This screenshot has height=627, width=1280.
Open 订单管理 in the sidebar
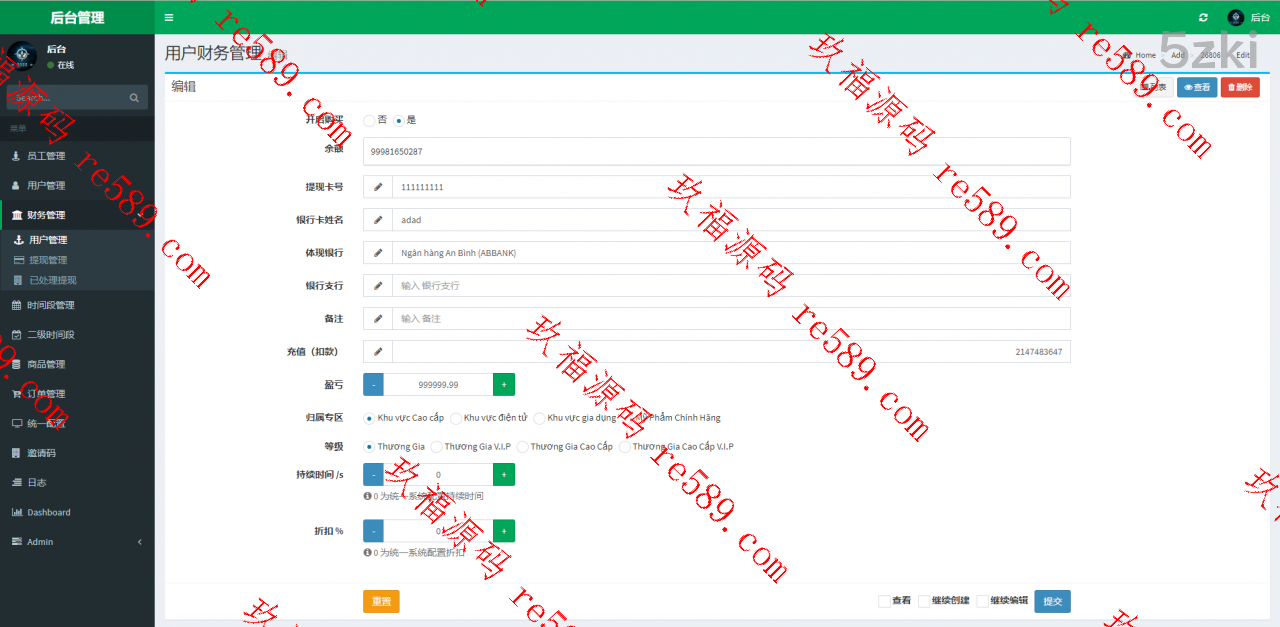45,394
